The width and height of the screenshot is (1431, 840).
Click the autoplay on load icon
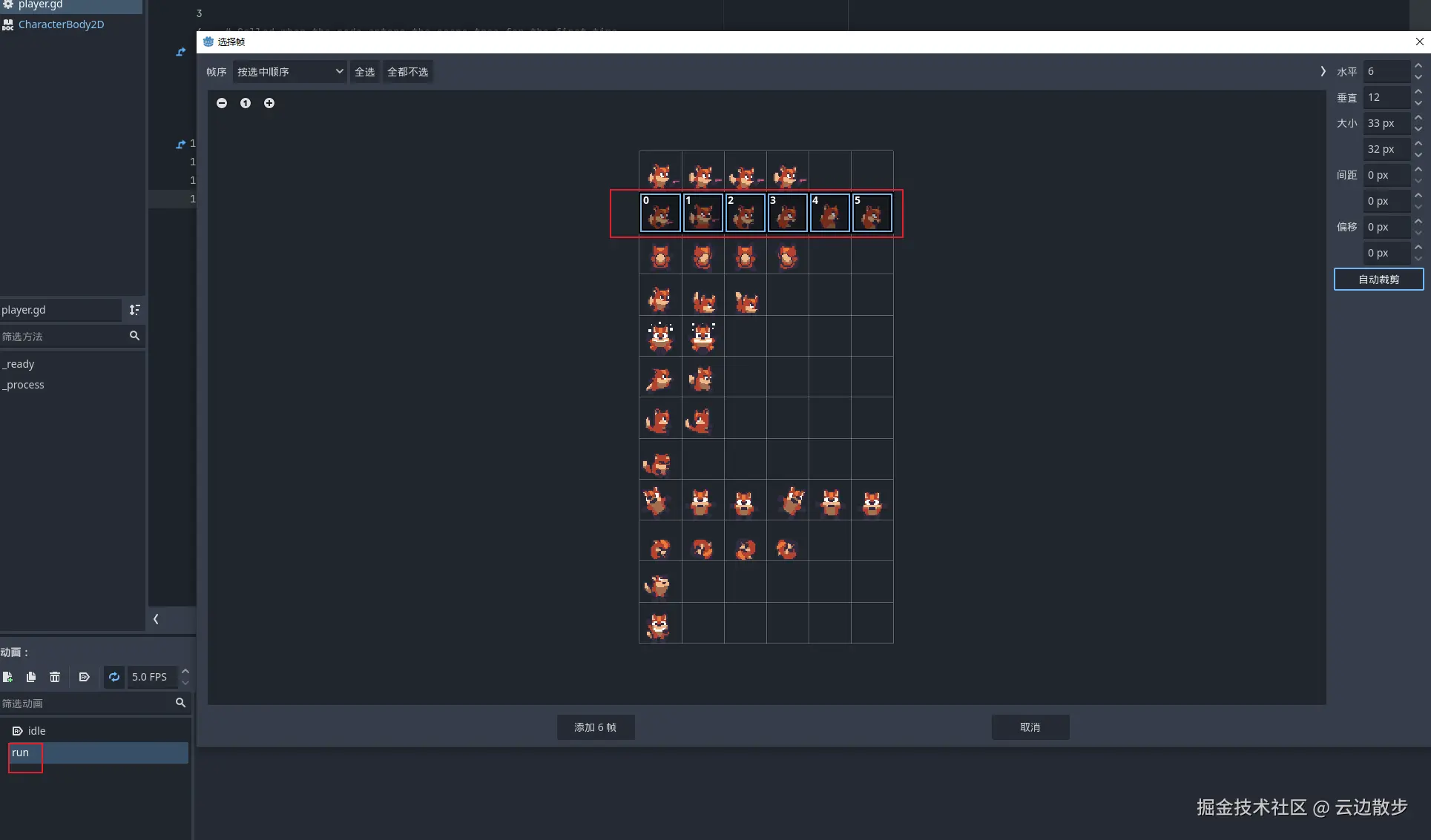click(84, 677)
